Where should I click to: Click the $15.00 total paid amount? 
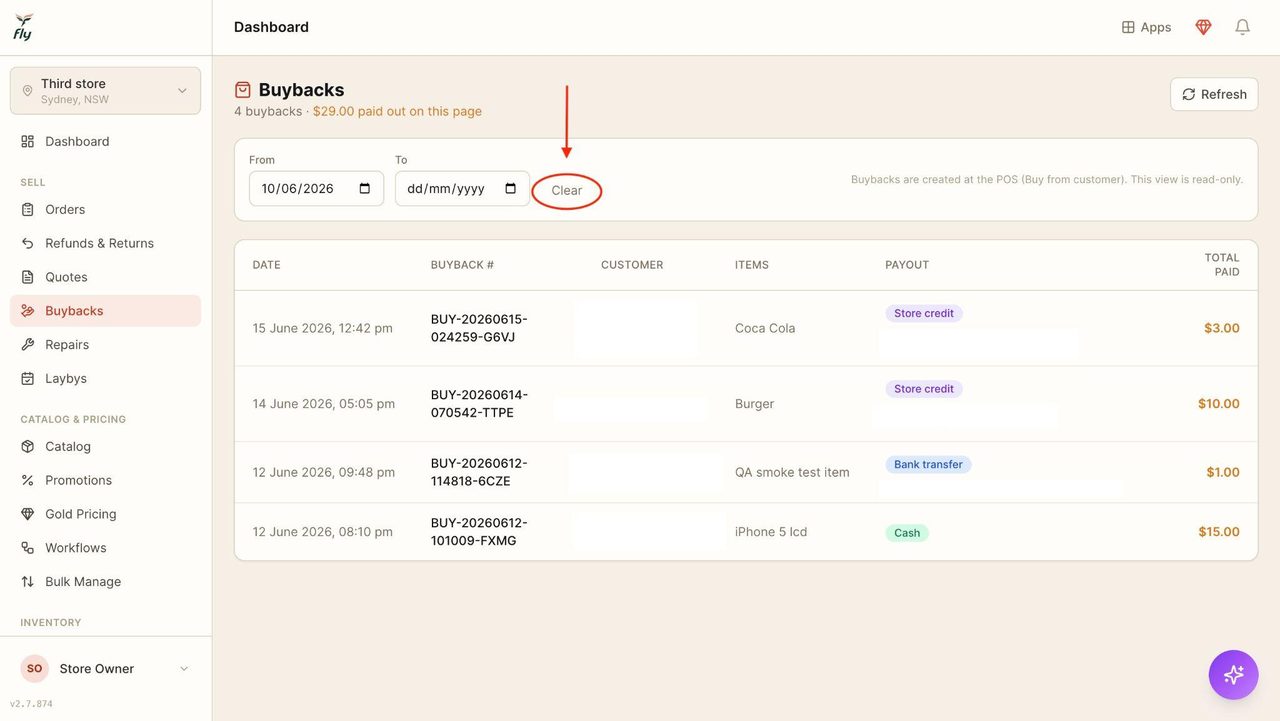pos(1219,532)
